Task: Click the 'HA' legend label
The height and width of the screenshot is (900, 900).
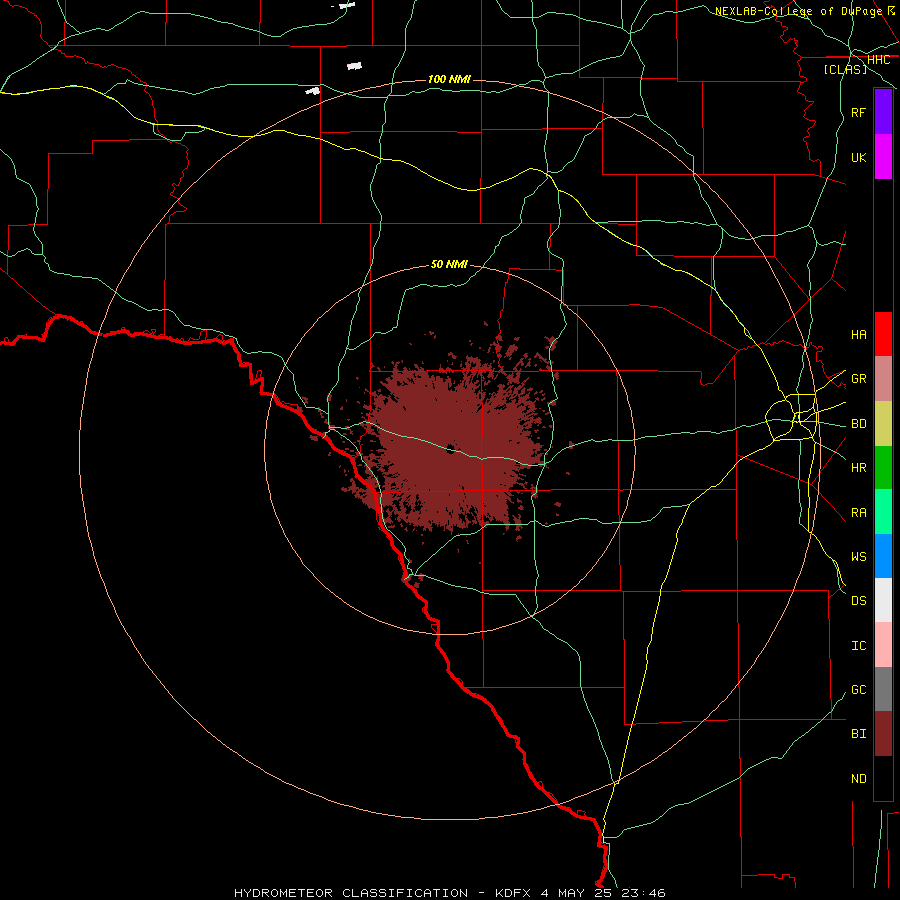Action: coord(858,335)
